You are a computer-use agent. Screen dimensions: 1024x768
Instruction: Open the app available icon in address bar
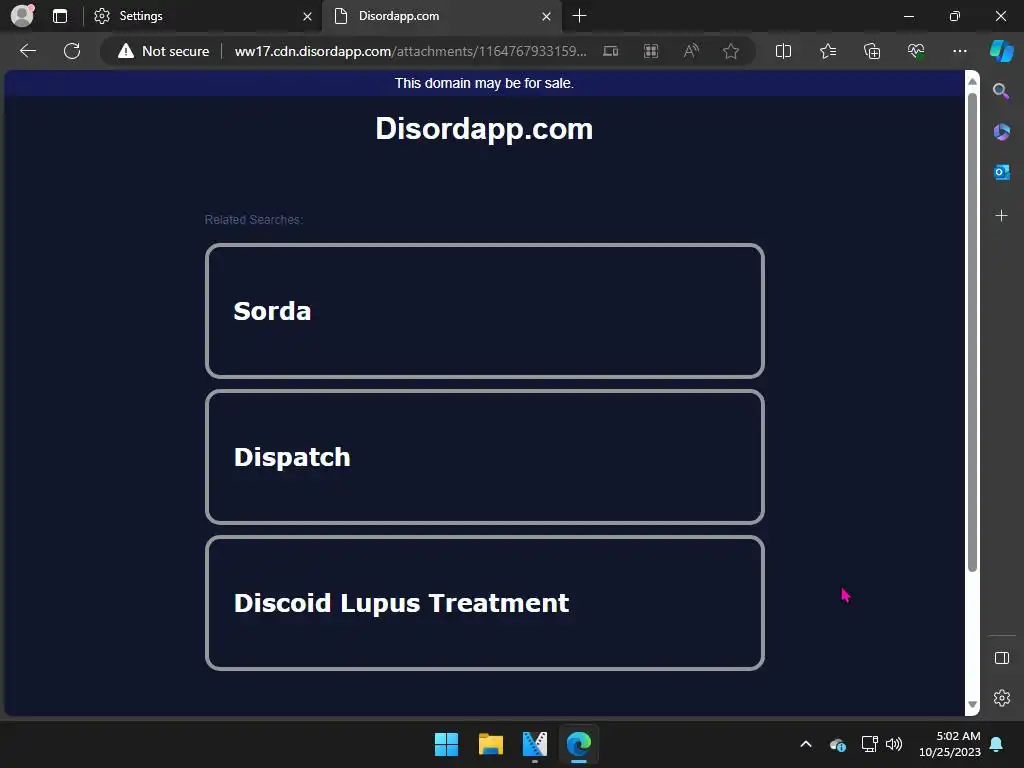tap(611, 51)
